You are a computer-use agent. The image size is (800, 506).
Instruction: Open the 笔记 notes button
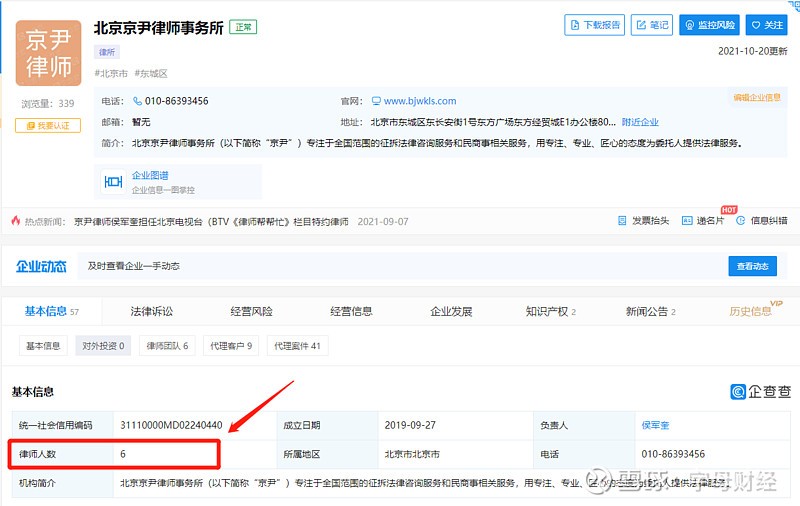pos(651,25)
